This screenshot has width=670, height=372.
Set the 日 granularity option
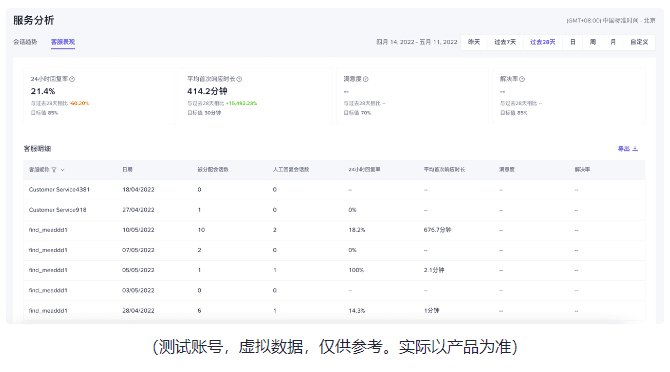click(x=573, y=42)
